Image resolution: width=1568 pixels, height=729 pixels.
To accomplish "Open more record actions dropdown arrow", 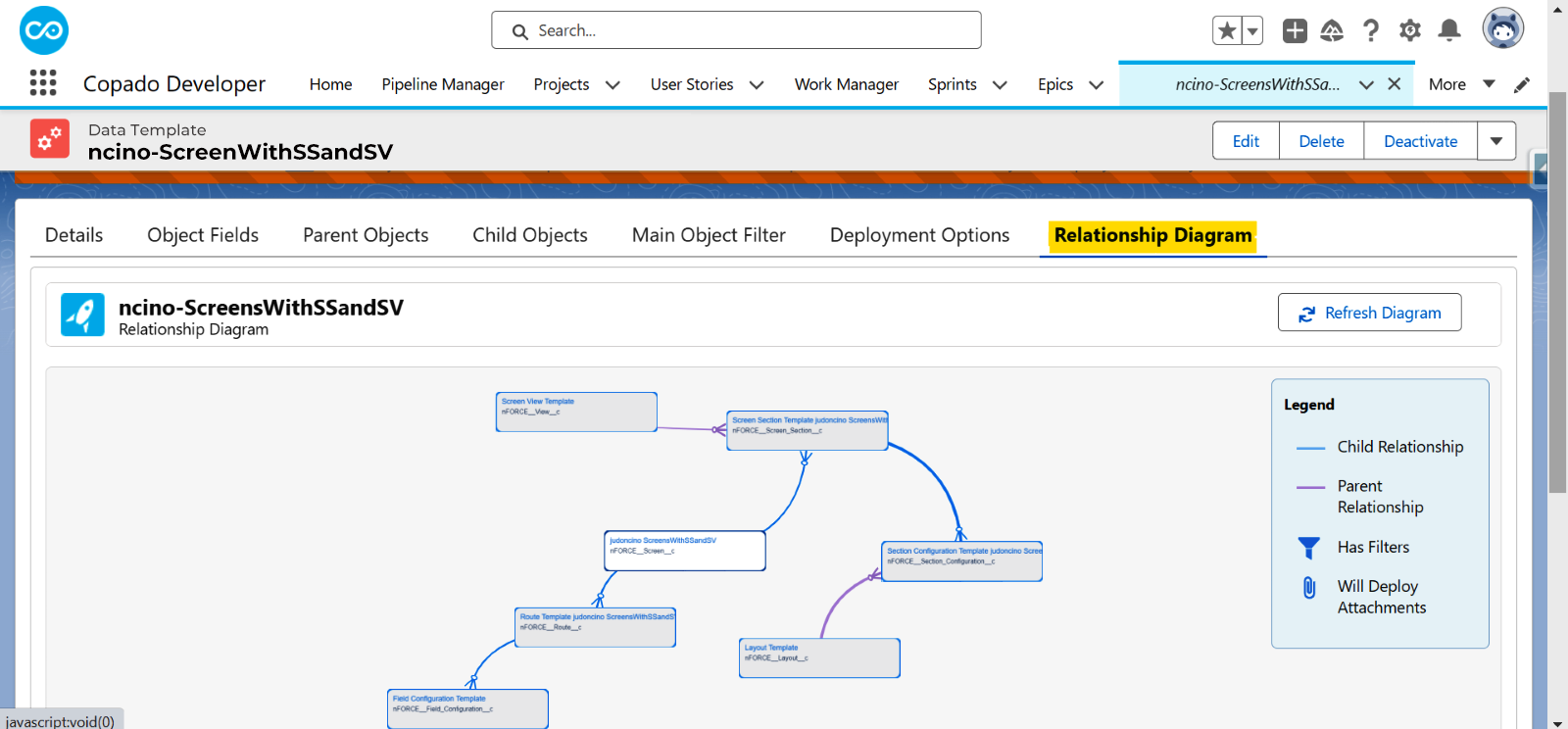I will 1496,141.
